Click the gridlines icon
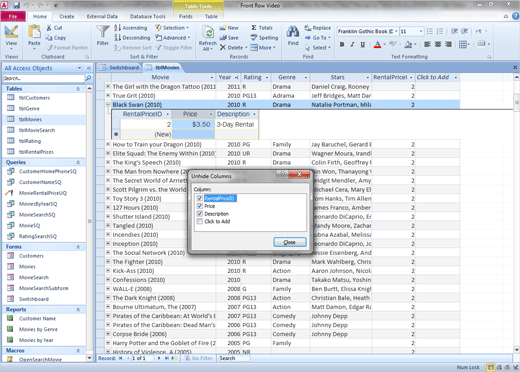The image size is (520, 372). point(462,44)
